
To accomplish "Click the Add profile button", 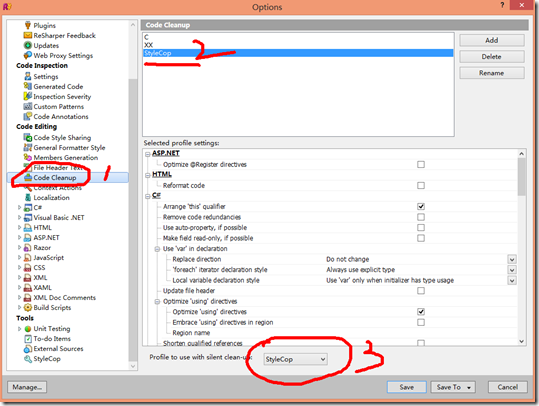I will pyautogui.click(x=492, y=40).
